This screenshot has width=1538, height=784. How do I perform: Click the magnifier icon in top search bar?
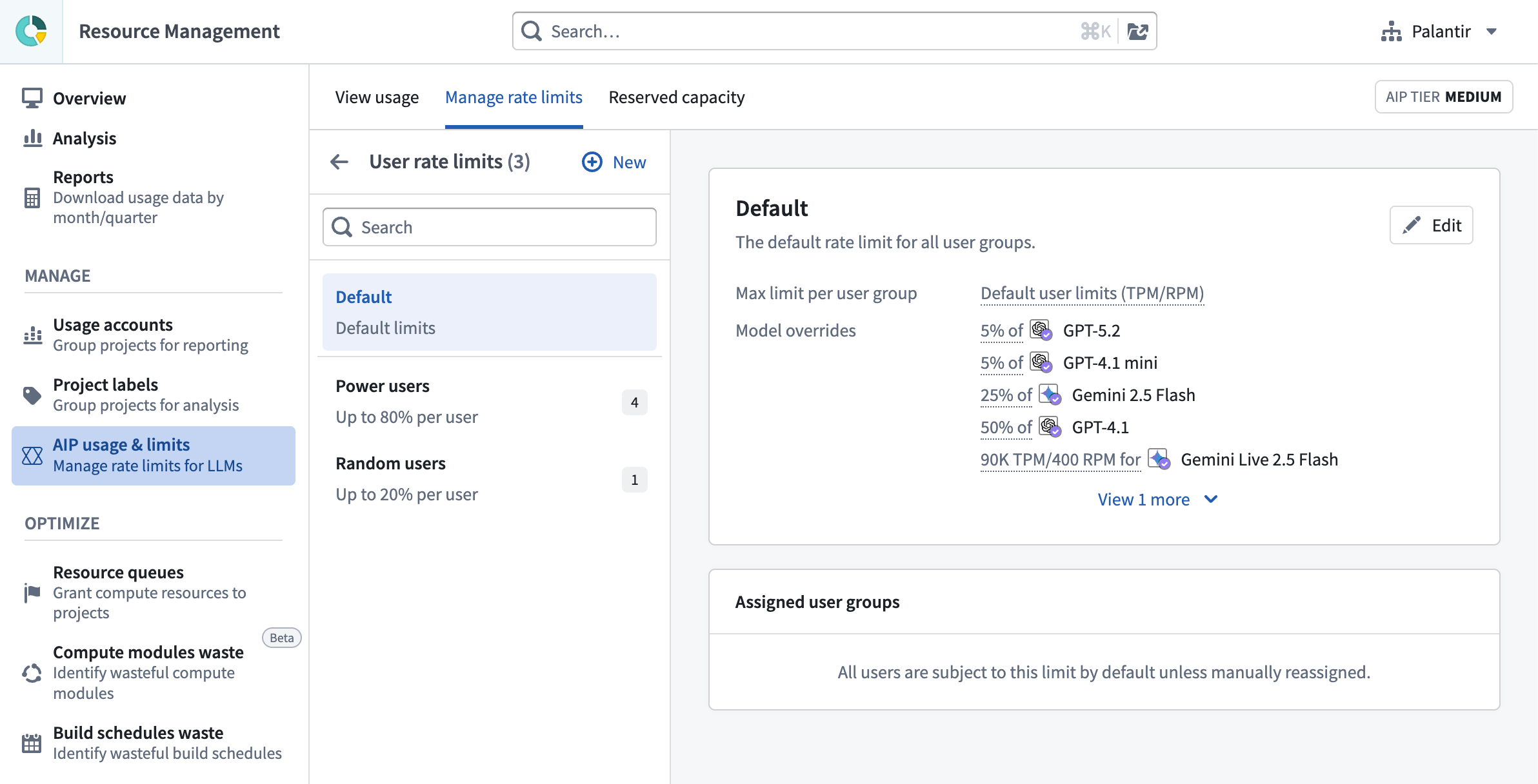(x=532, y=31)
